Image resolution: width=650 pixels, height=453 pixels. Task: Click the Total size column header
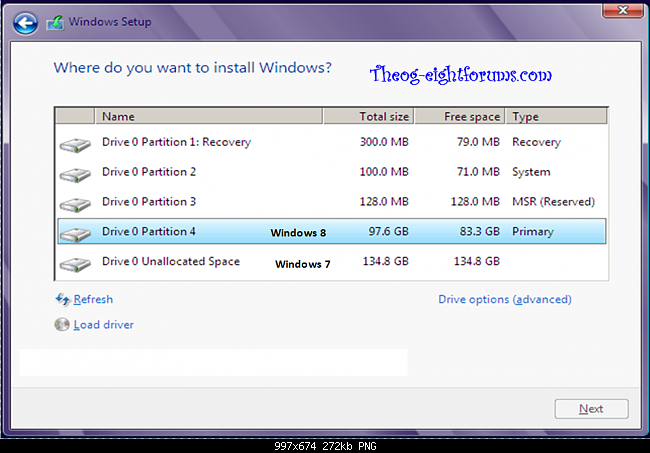click(x=368, y=116)
